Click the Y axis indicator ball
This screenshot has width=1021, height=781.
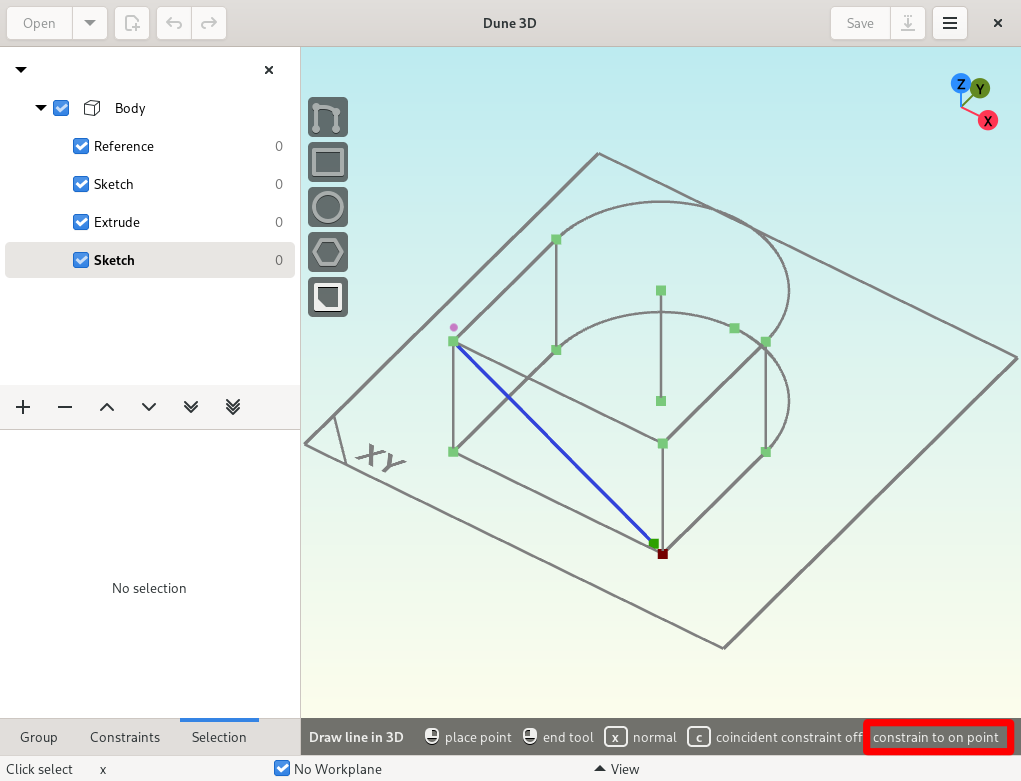click(980, 89)
